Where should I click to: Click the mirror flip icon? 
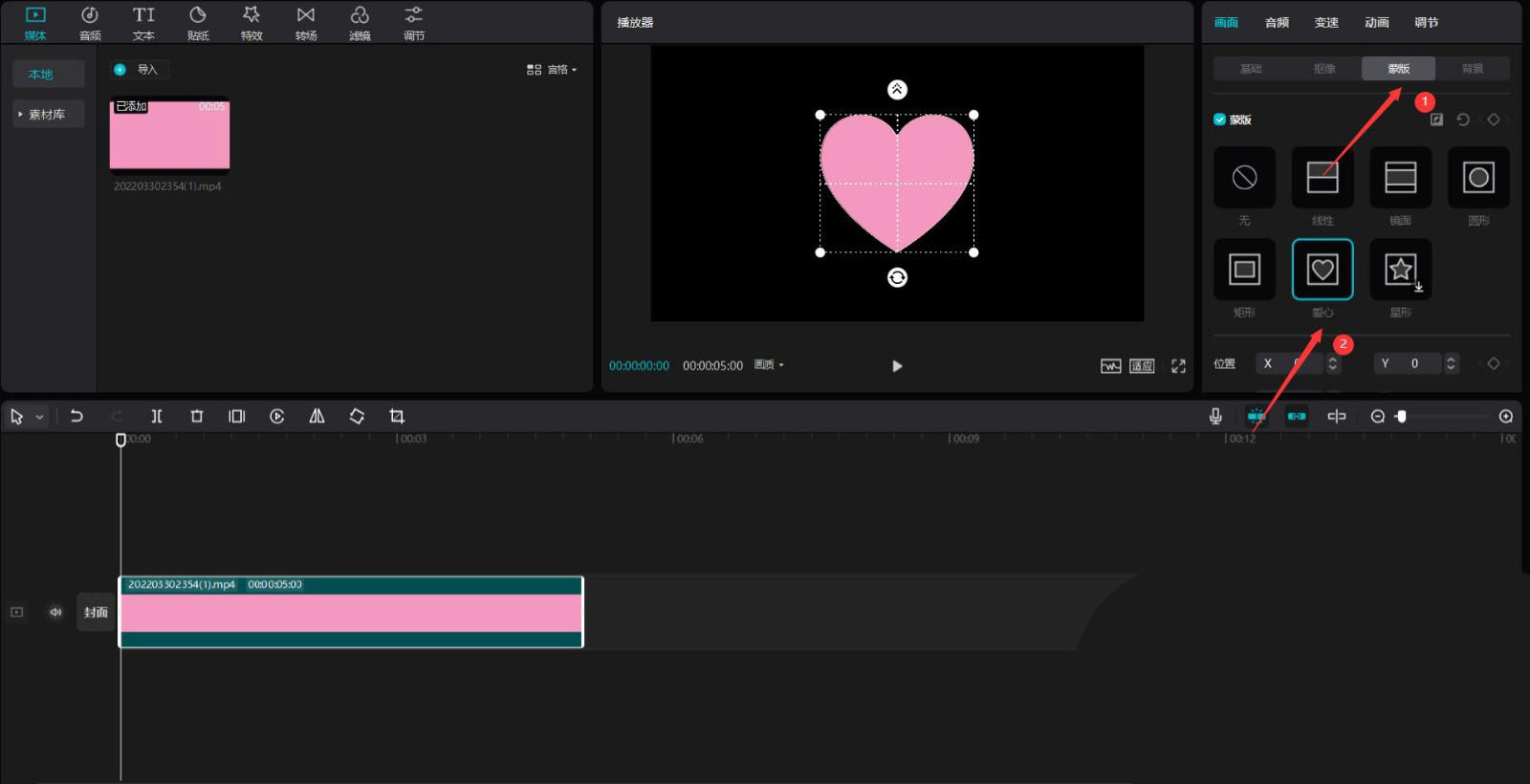point(317,416)
